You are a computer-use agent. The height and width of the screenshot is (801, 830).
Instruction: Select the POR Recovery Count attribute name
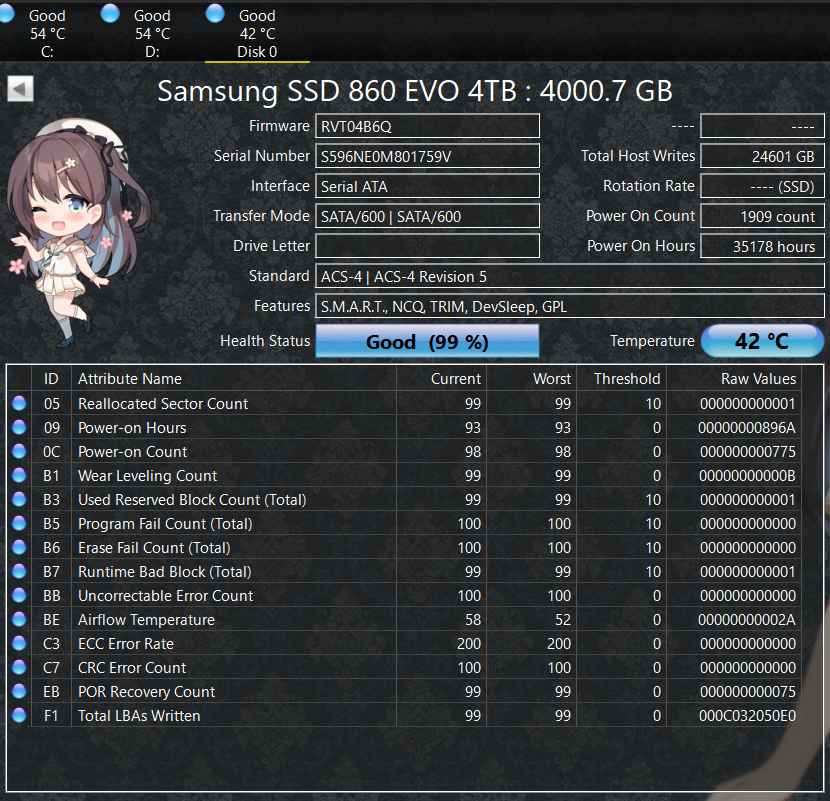click(147, 692)
